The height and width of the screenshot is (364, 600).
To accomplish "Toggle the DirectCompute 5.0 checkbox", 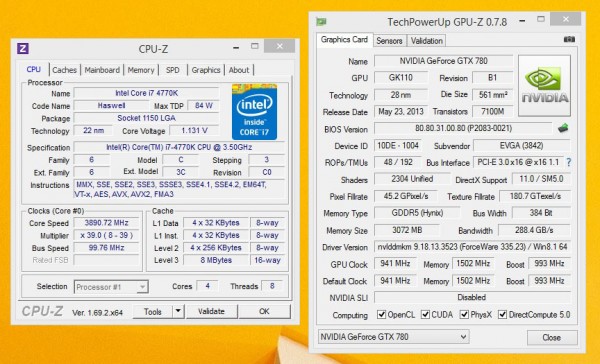I will (502, 315).
